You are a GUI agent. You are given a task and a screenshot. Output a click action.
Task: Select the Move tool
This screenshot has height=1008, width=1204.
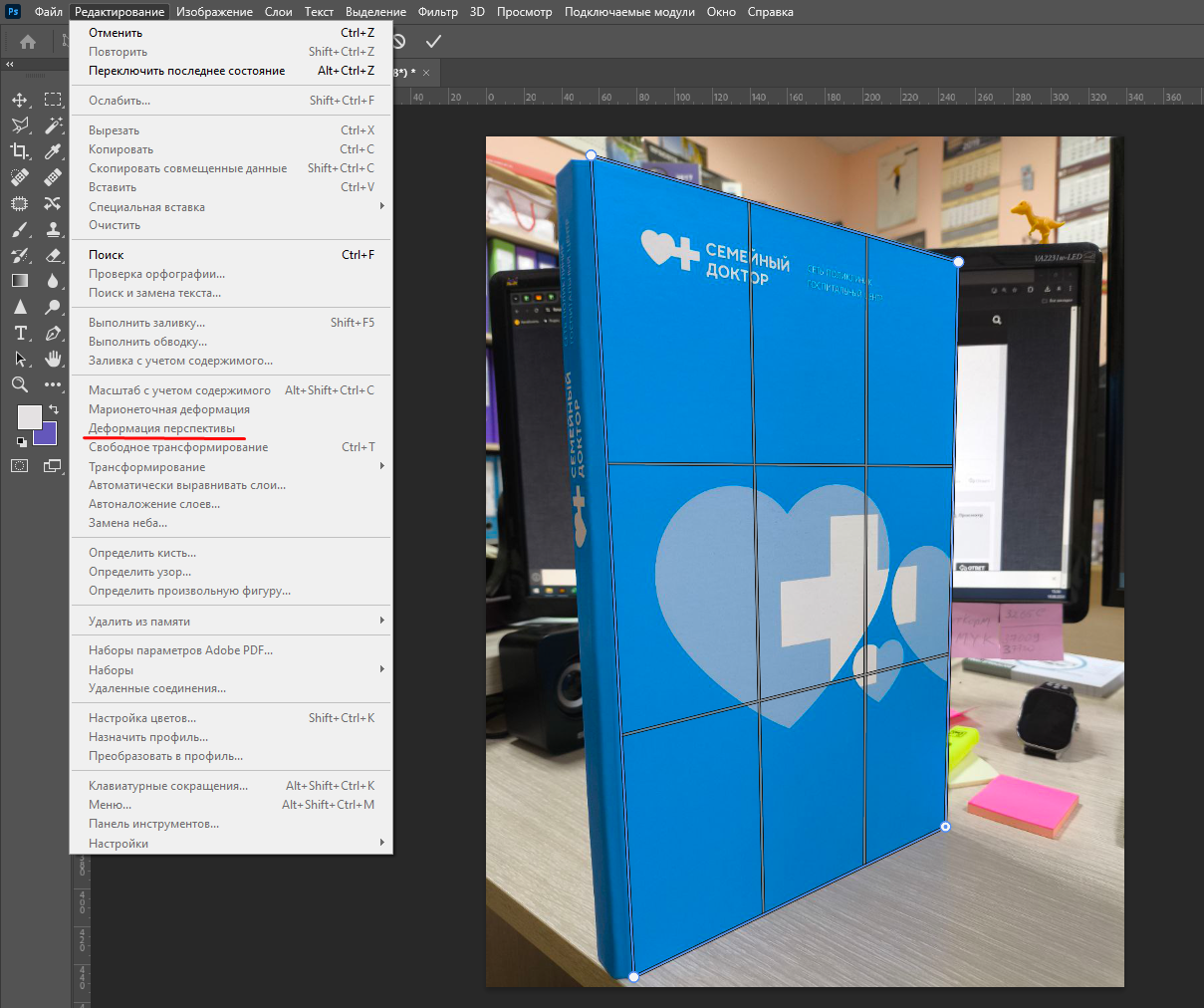(x=20, y=100)
